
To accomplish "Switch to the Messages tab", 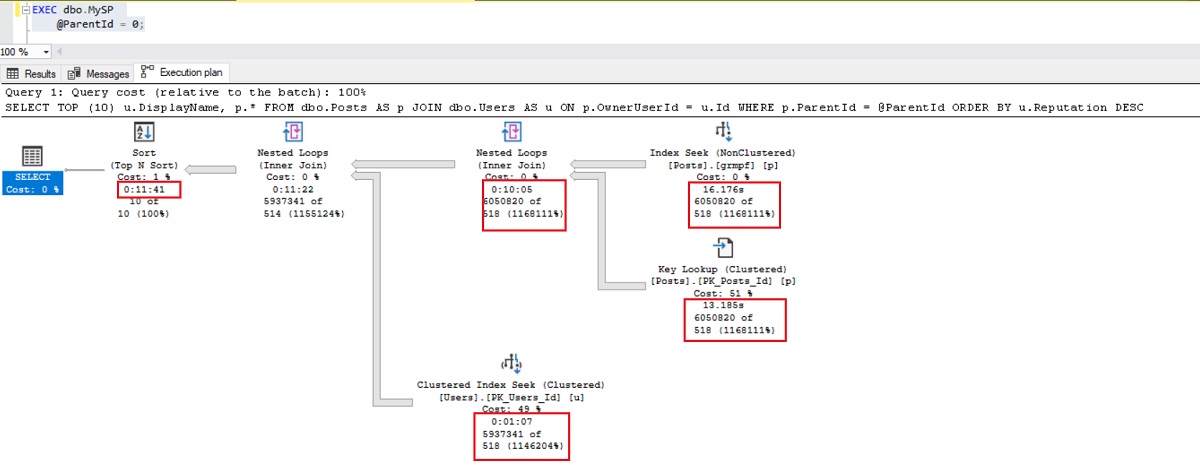I will coord(99,73).
